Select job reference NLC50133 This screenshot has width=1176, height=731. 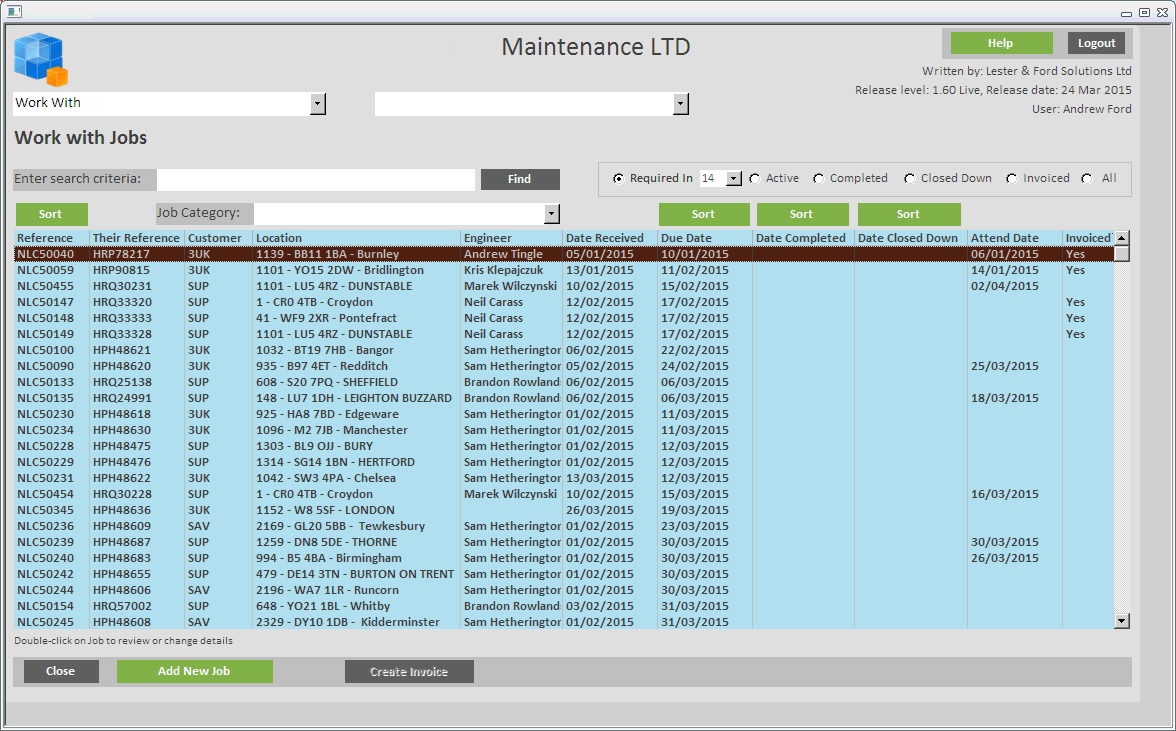pos(46,382)
